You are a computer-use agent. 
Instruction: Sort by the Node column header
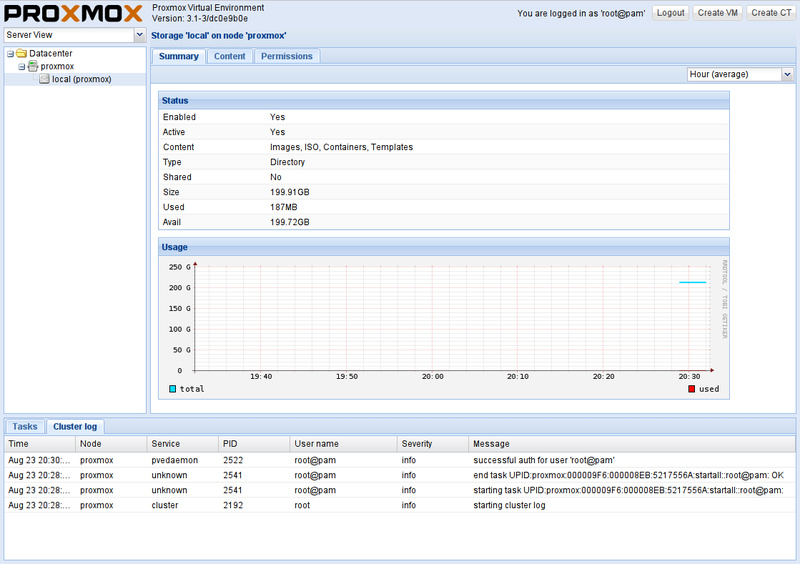point(111,444)
